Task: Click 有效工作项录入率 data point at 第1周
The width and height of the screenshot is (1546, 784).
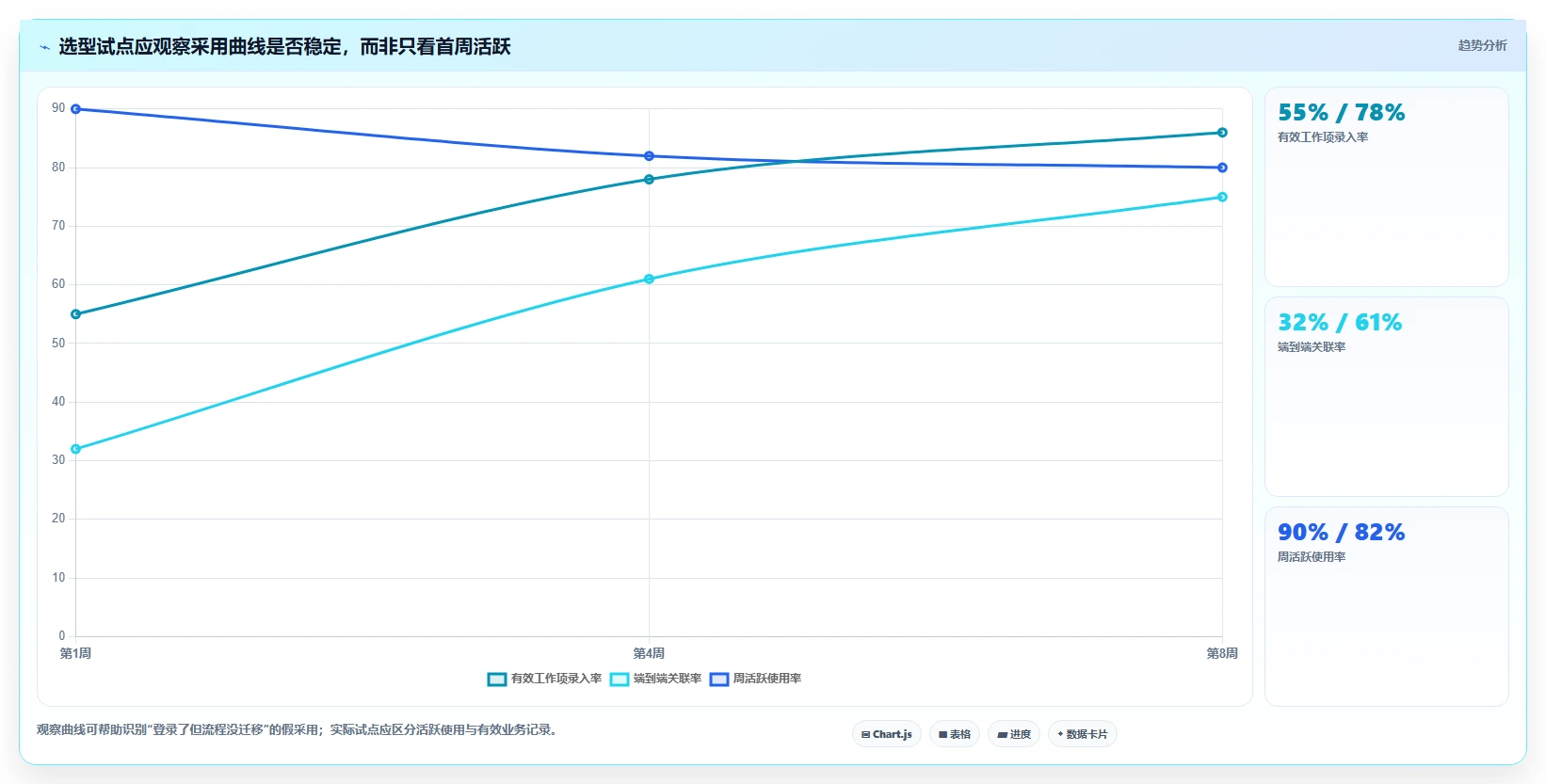Action: point(76,314)
